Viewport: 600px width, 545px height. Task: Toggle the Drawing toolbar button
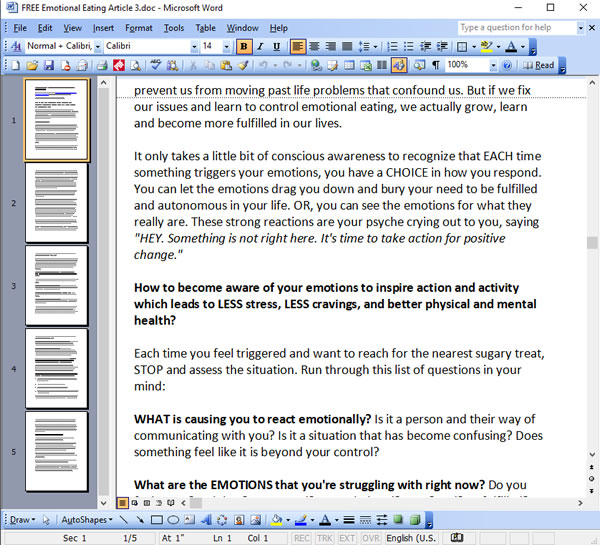[x=399, y=65]
